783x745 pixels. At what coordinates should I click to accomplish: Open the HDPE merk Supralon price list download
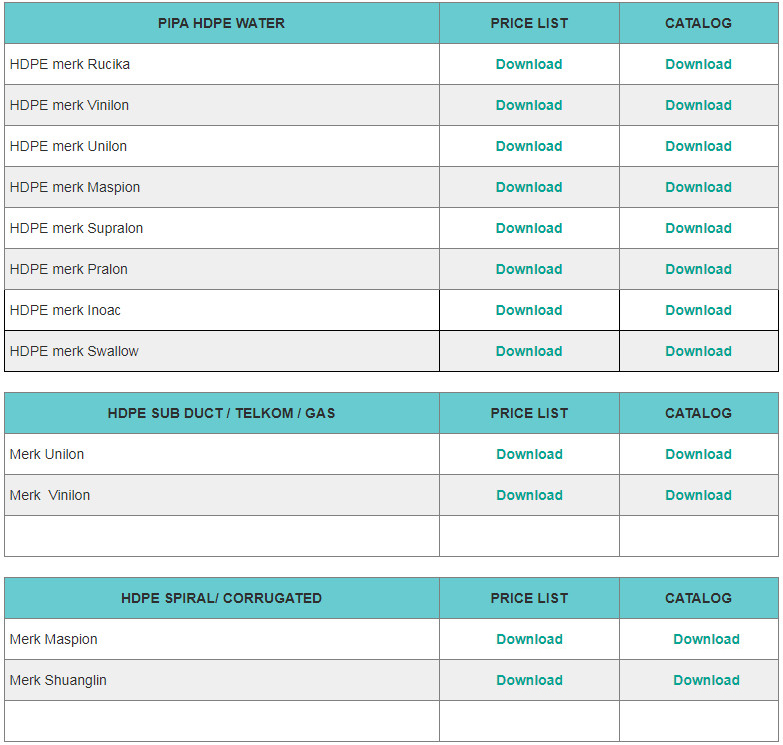(529, 228)
